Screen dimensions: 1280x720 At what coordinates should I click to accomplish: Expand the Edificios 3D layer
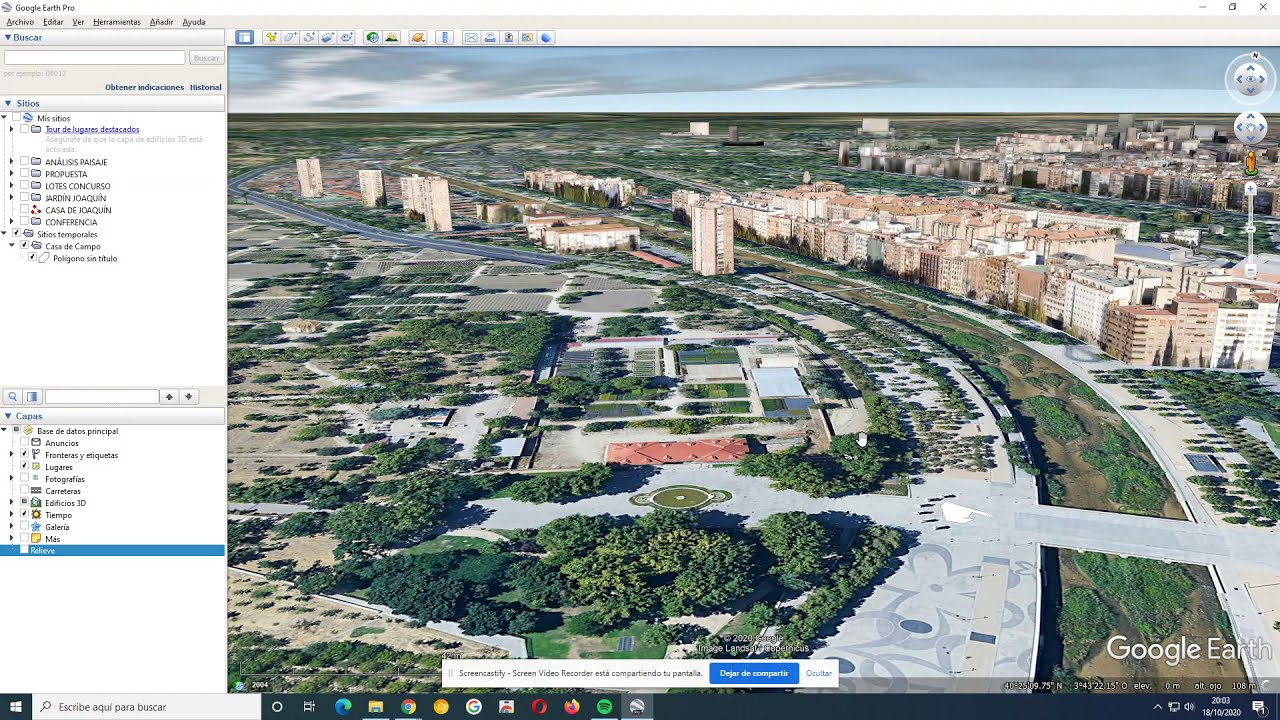pyautogui.click(x=12, y=503)
